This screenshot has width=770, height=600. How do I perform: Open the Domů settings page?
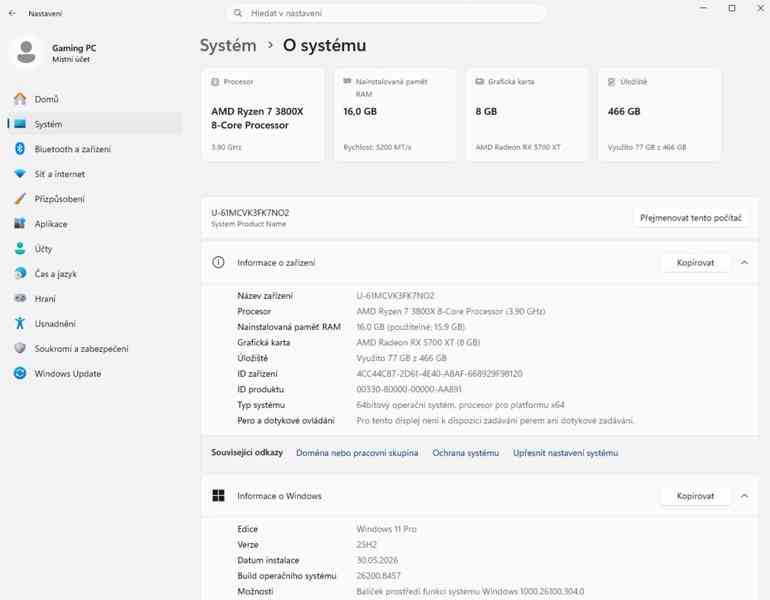(x=95, y=99)
